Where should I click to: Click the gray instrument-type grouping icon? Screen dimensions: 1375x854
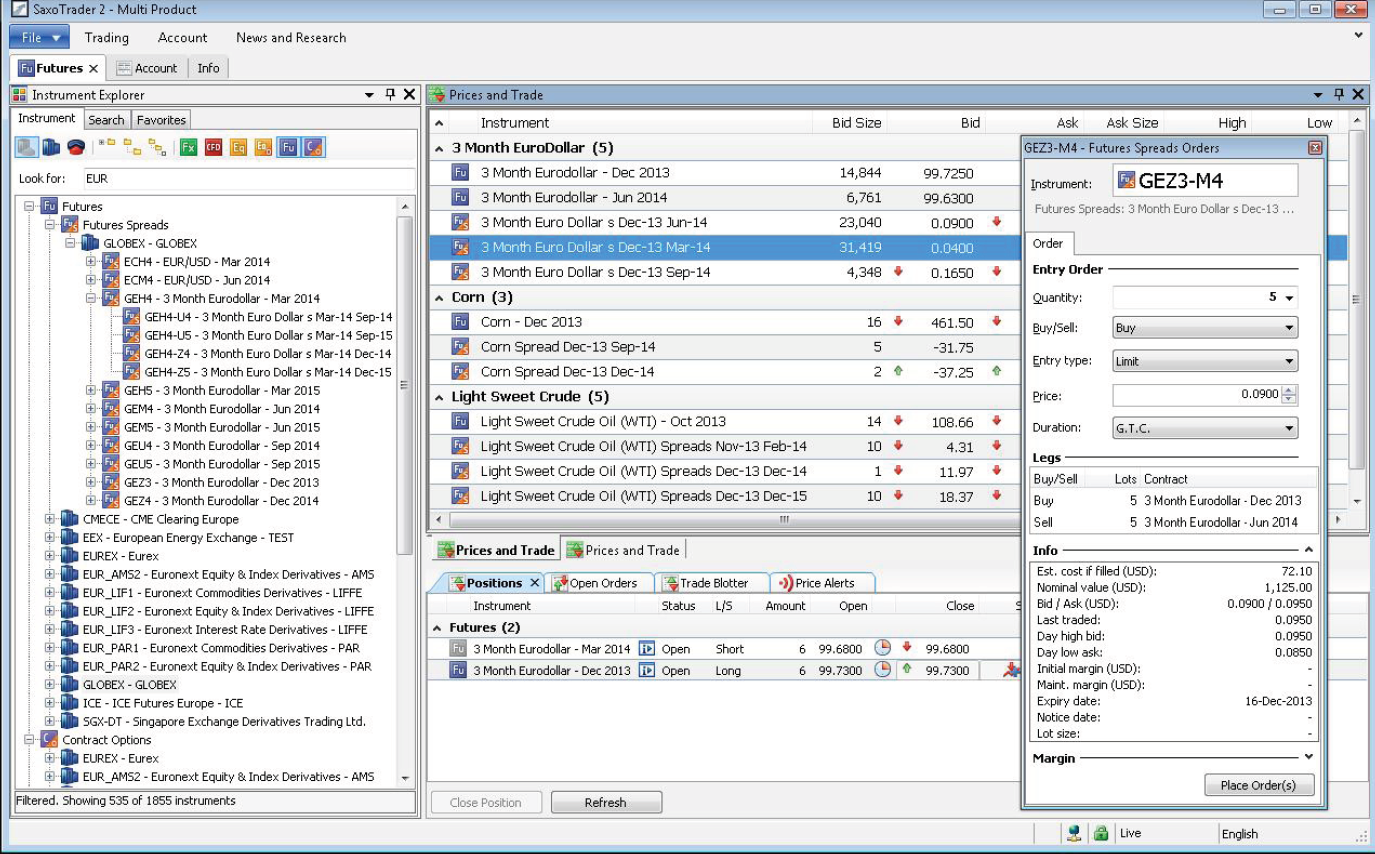[26, 147]
